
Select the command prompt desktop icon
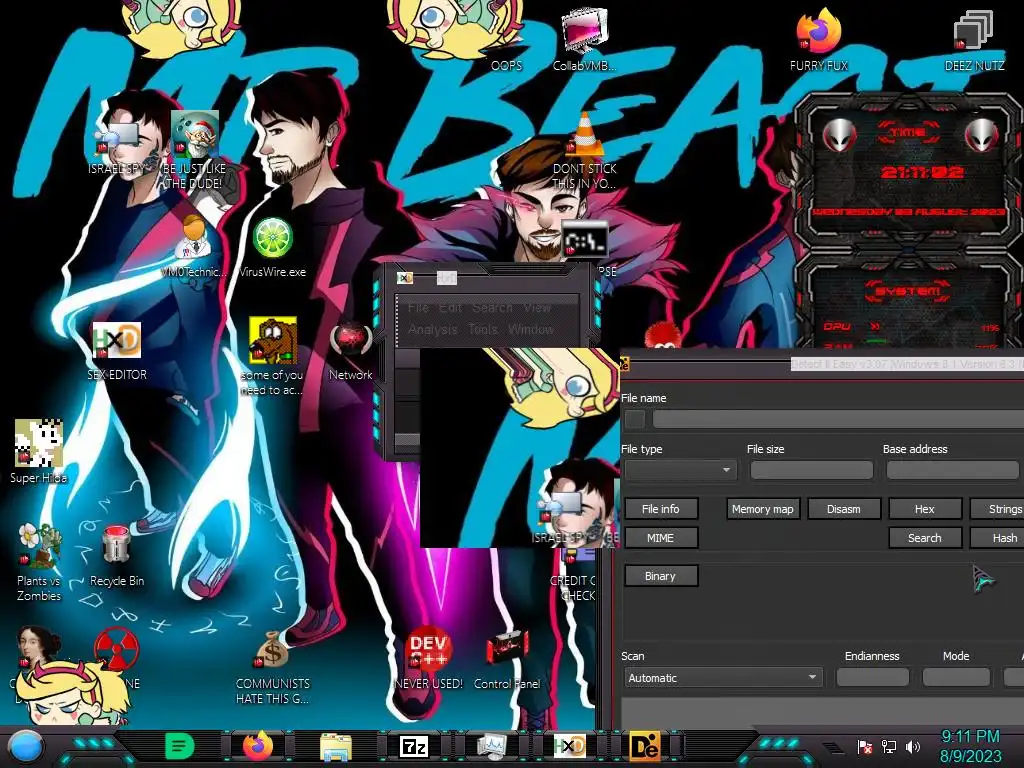[x=585, y=239]
